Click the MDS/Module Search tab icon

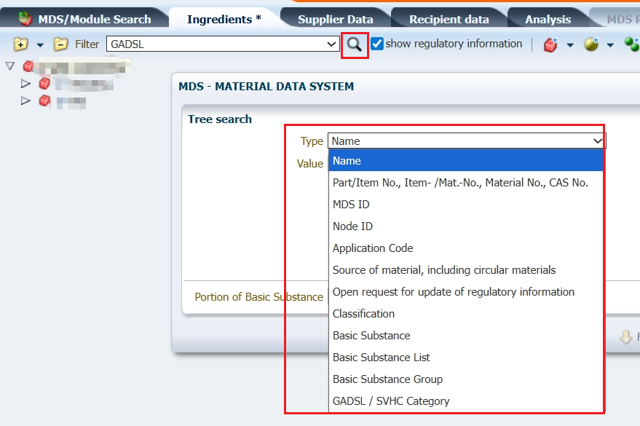pos(24,18)
